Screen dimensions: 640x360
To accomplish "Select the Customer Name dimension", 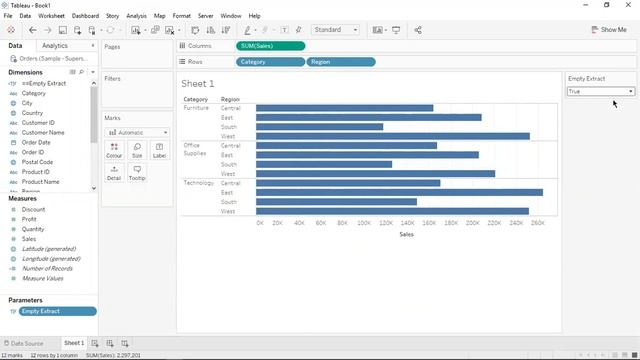I will tap(43, 133).
